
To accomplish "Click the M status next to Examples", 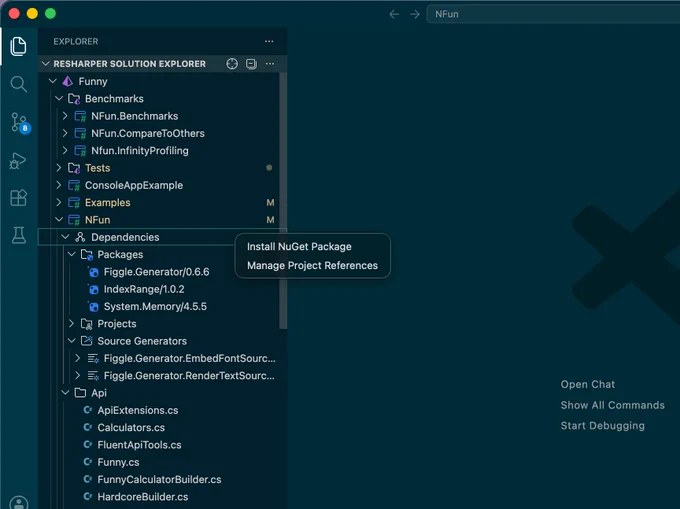I will tap(270, 202).
